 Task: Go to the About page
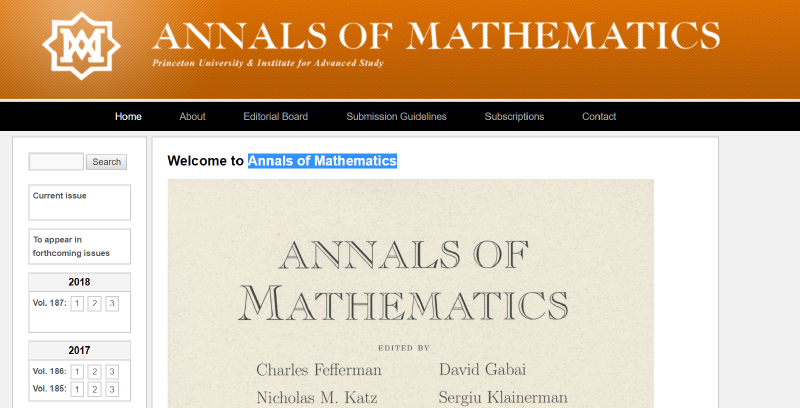192,117
